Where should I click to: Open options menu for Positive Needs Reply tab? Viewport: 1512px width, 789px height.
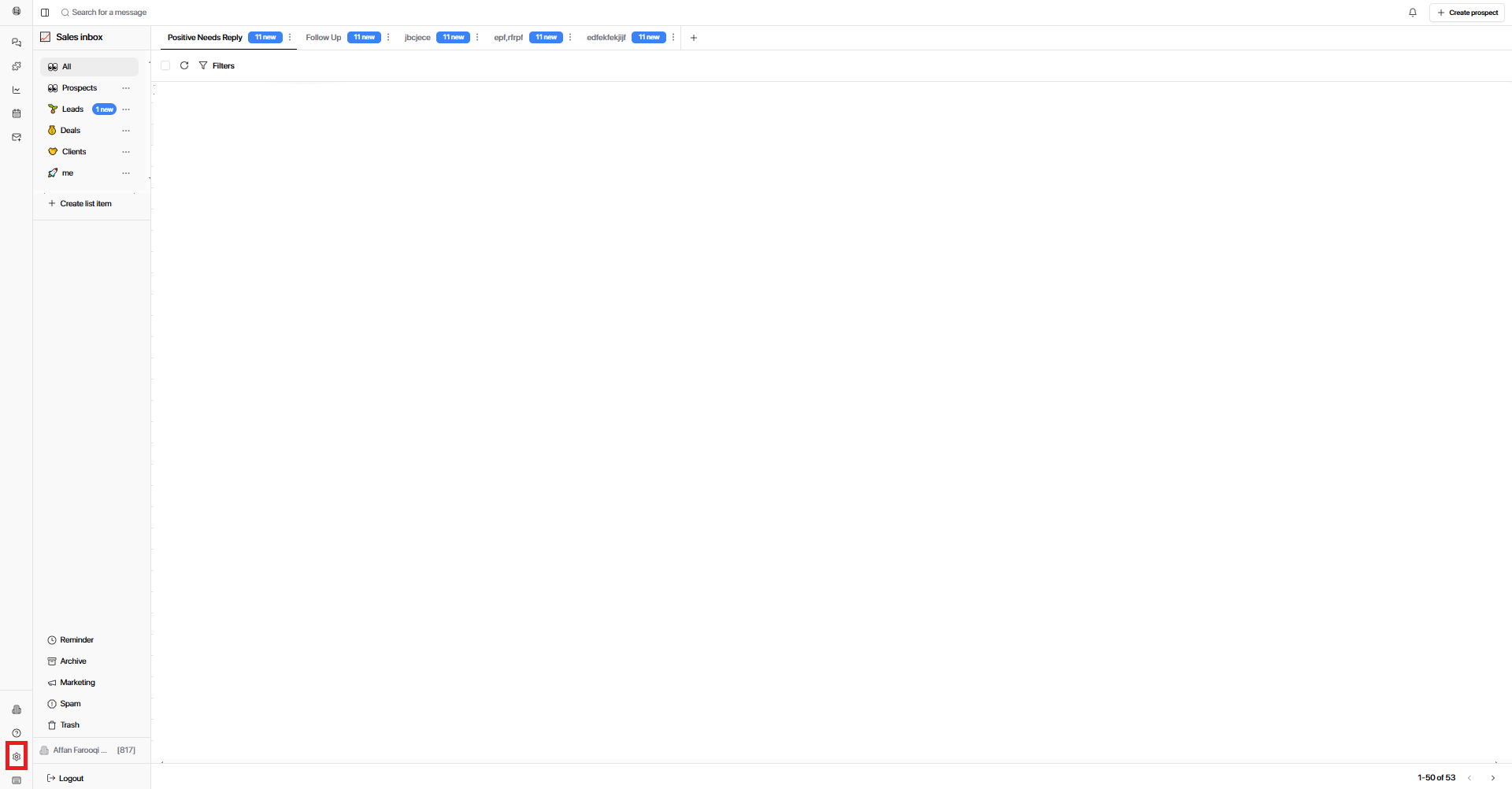[290, 37]
